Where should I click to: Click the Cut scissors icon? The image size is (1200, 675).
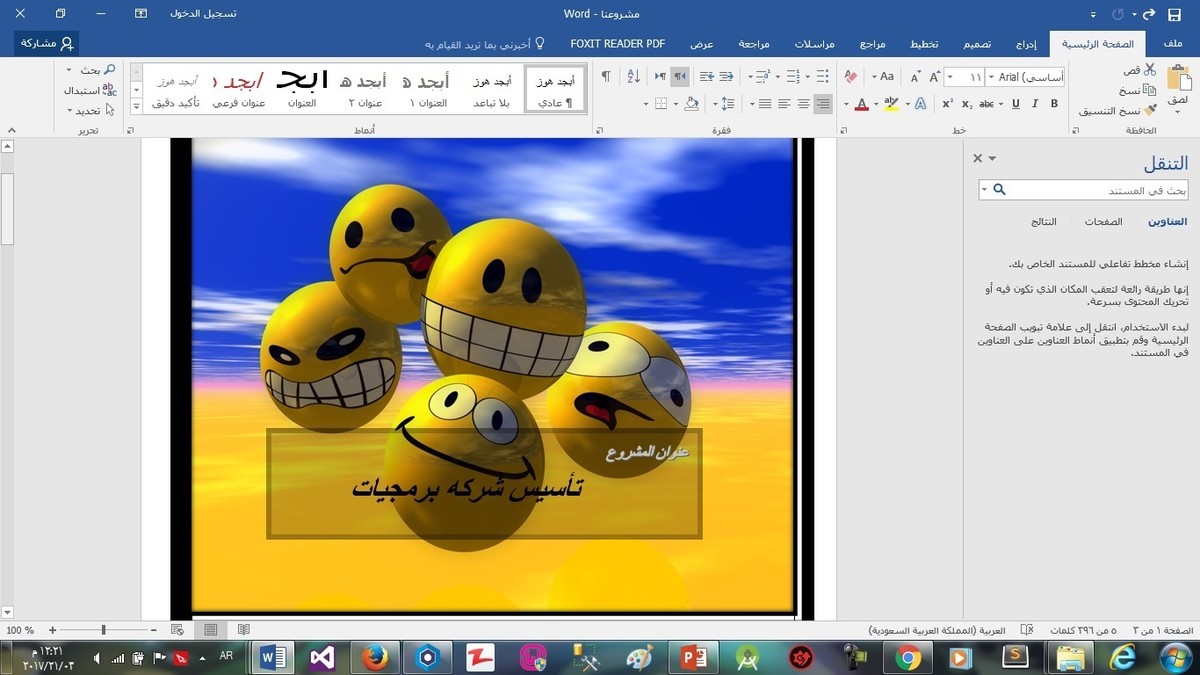[1150, 70]
